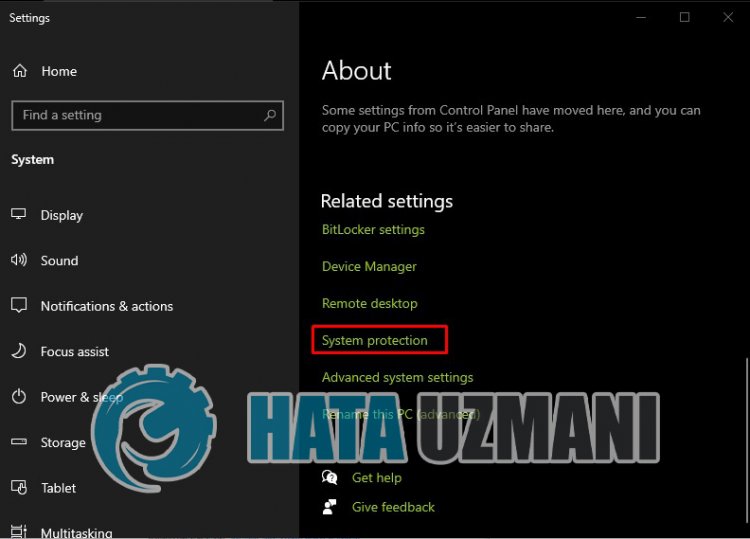Open the Remote desktop link
This screenshot has height=539, width=750.
369,303
